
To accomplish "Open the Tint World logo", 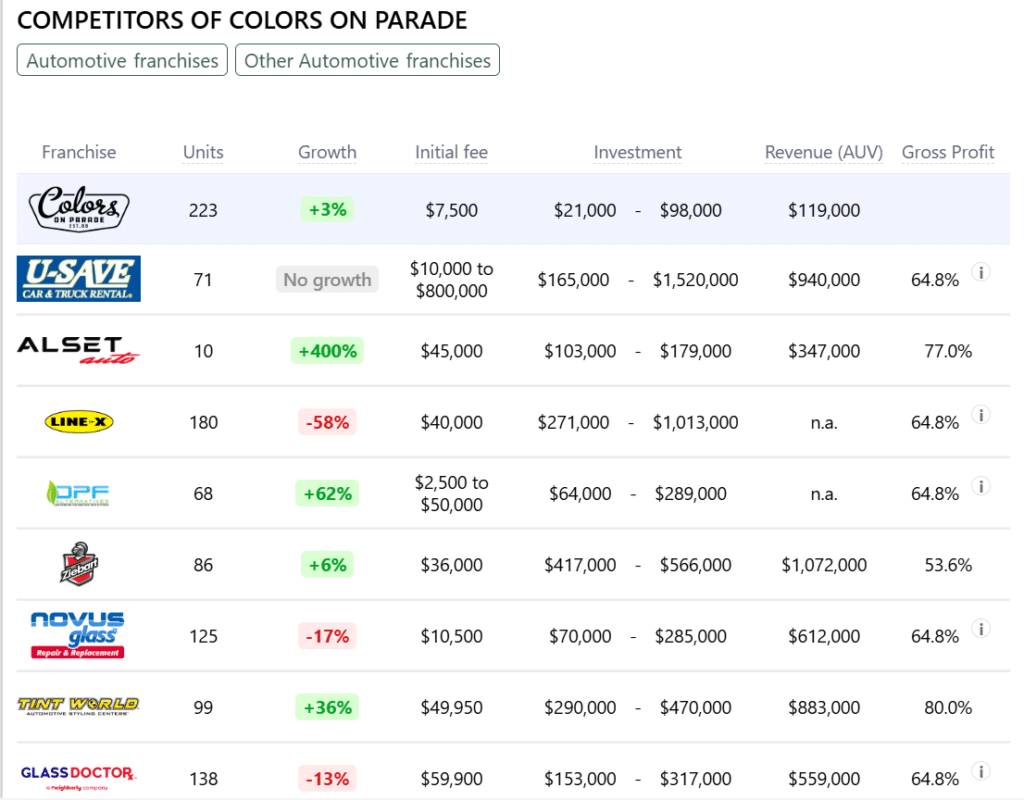I will 78,706.
